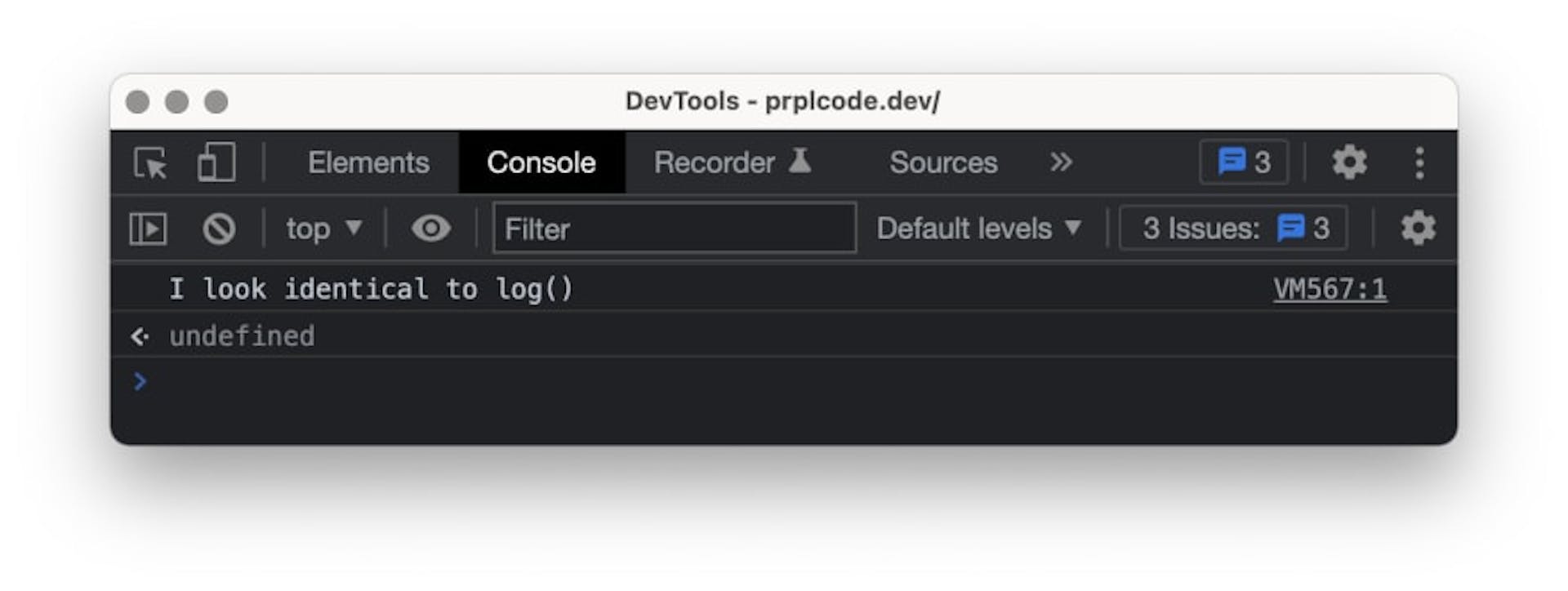
Task: Create a live expression with the eye icon
Action: [x=432, y=229]
